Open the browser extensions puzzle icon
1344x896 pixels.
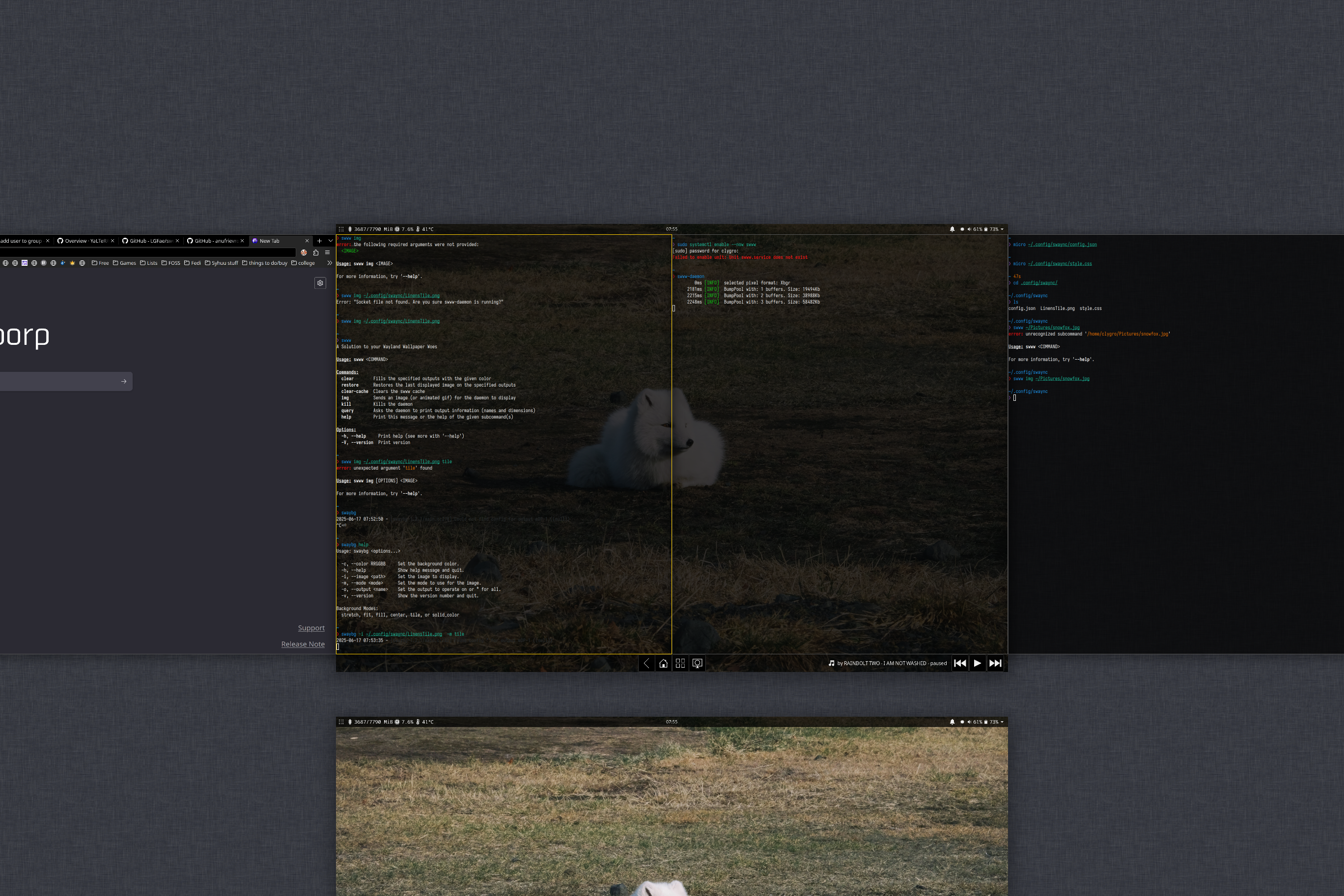point(315,252)
